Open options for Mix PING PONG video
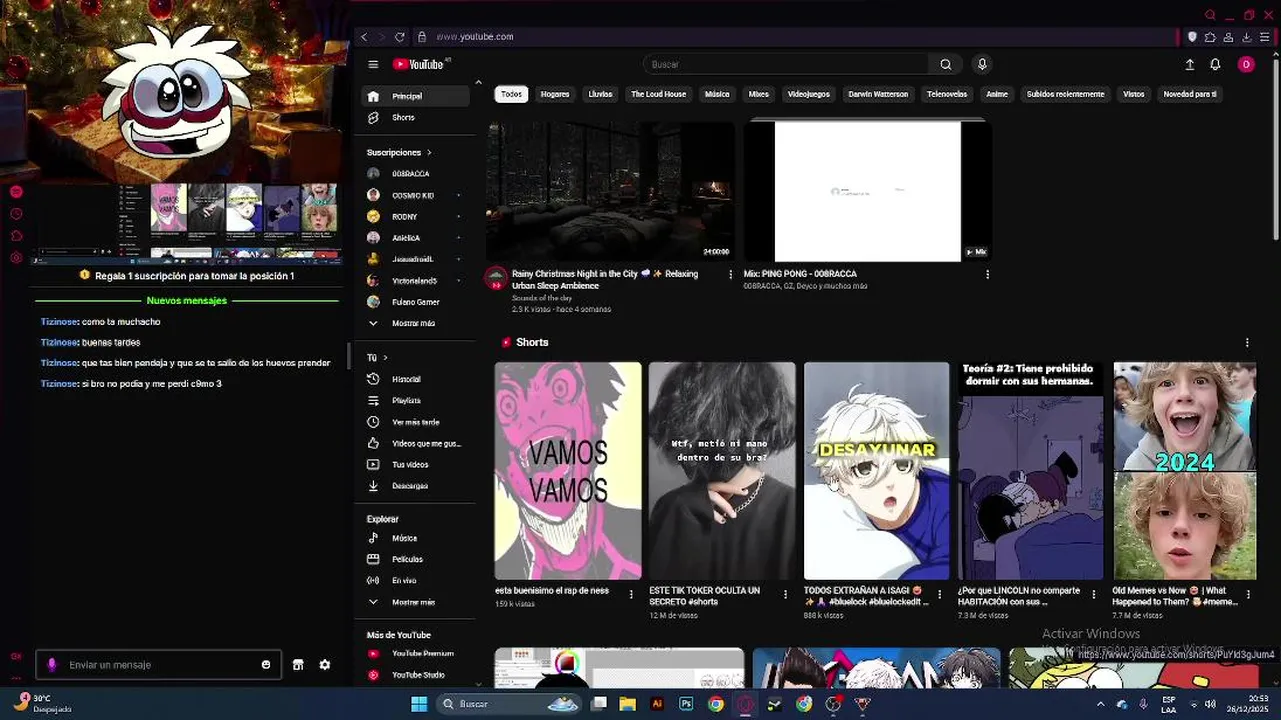The width and height of the screenshot is (1281, 720). [987, 274]
